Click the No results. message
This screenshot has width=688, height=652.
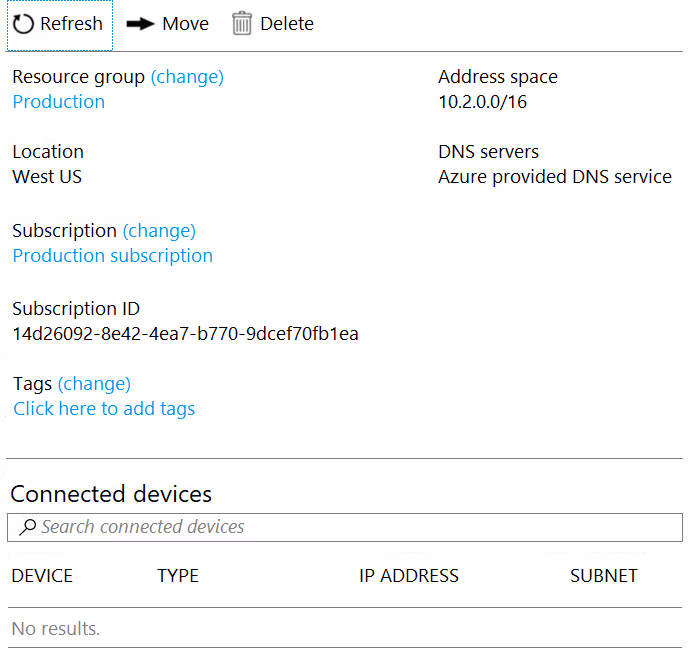[56, 629]
